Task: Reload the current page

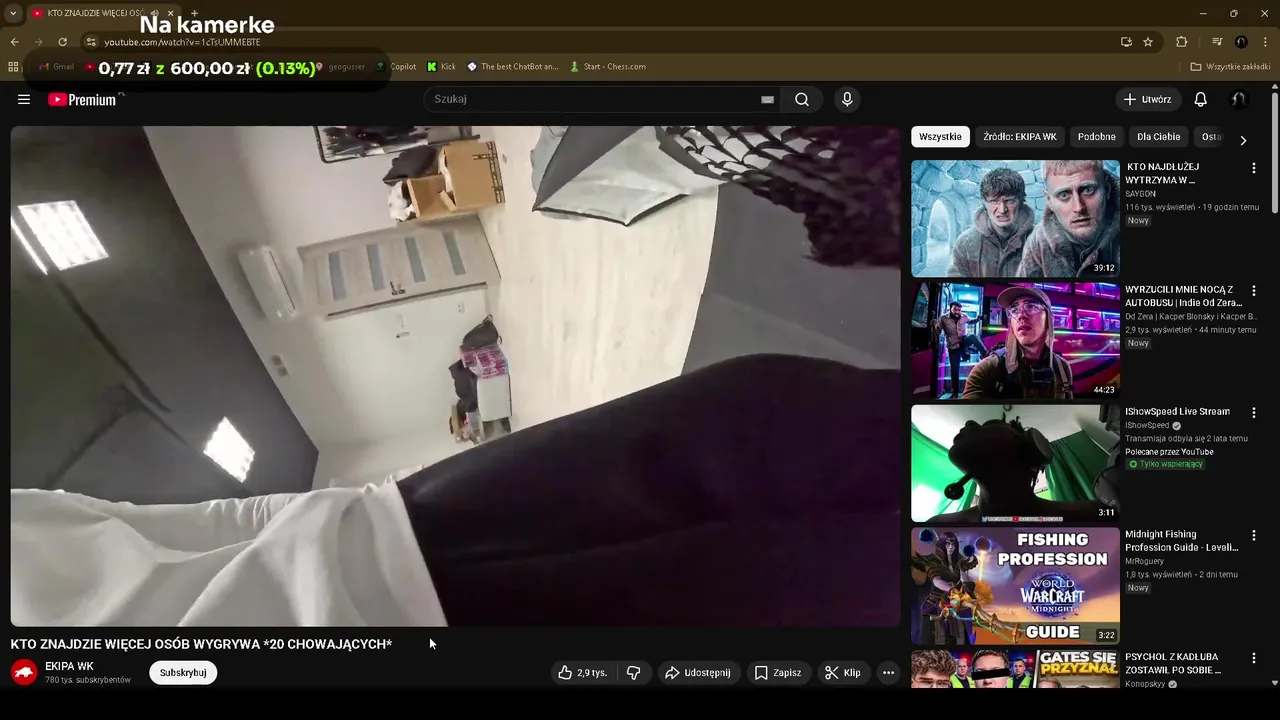Action: (62, 42)
